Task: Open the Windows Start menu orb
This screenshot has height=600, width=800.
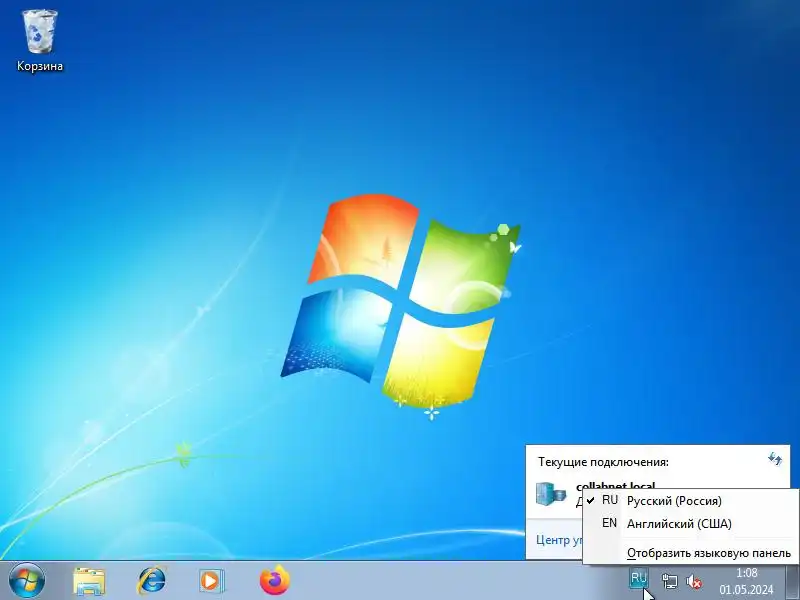Action: click(27, 581)
